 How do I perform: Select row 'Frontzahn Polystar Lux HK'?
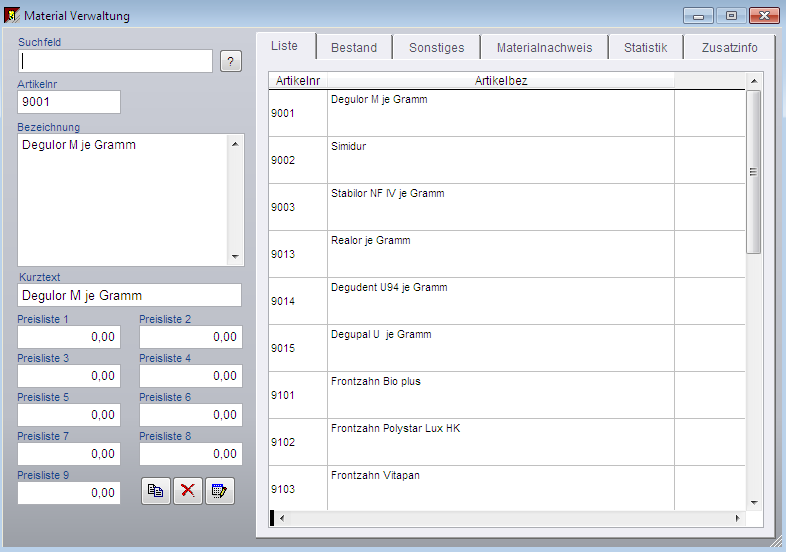pos(507,442)
